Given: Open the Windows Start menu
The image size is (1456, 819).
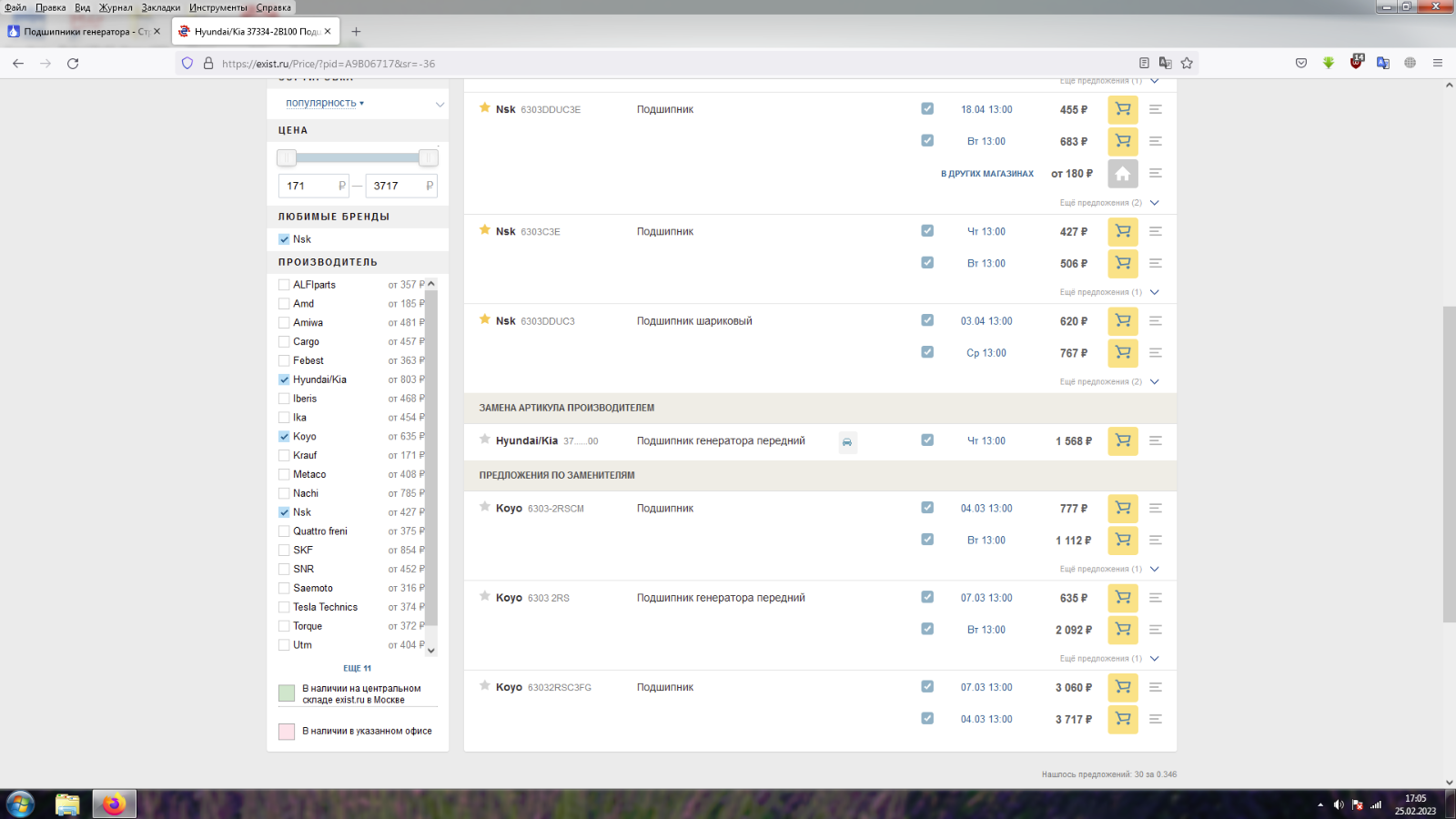Looking at the screenshot, I should click(20, 804).
